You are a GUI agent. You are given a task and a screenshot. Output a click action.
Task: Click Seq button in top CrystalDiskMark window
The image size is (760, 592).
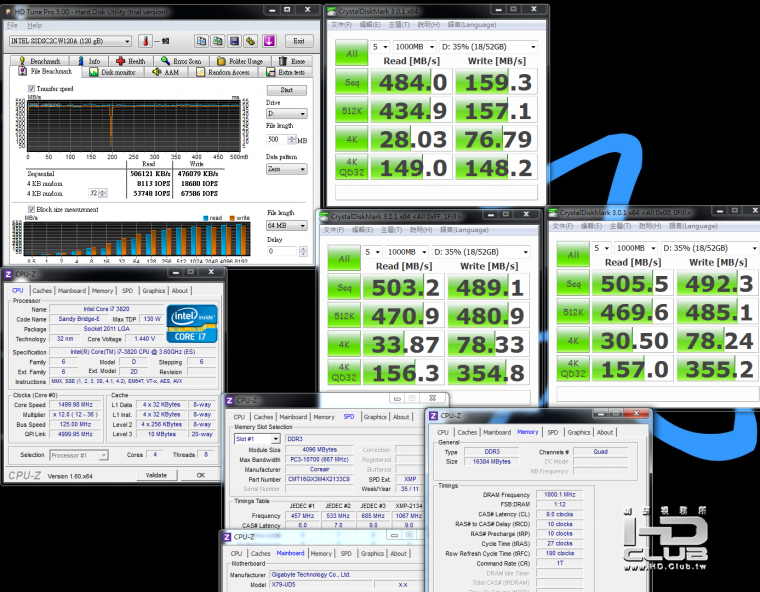click(x=352, y=82)
